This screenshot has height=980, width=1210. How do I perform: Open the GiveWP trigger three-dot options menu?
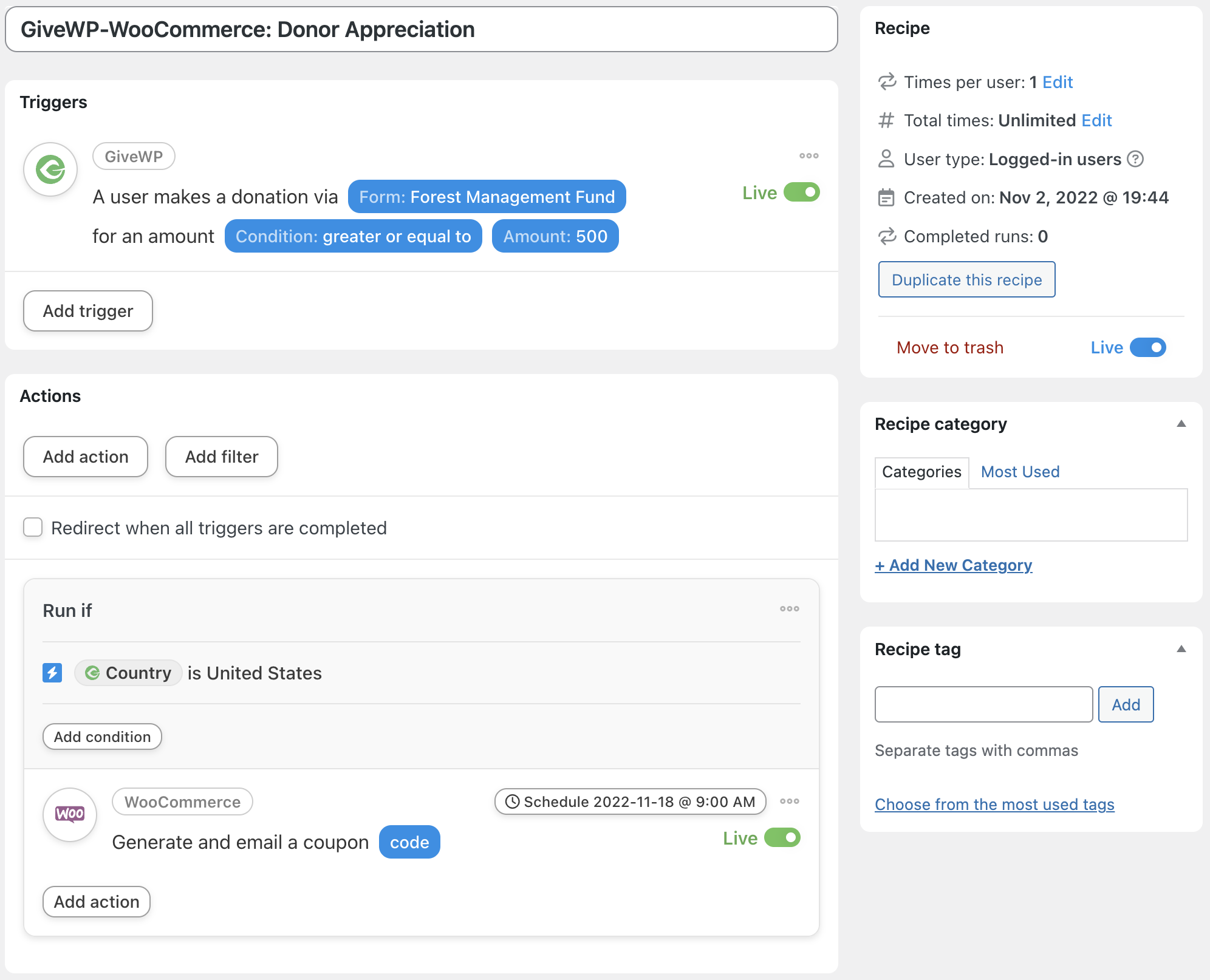tap(808, 156)
